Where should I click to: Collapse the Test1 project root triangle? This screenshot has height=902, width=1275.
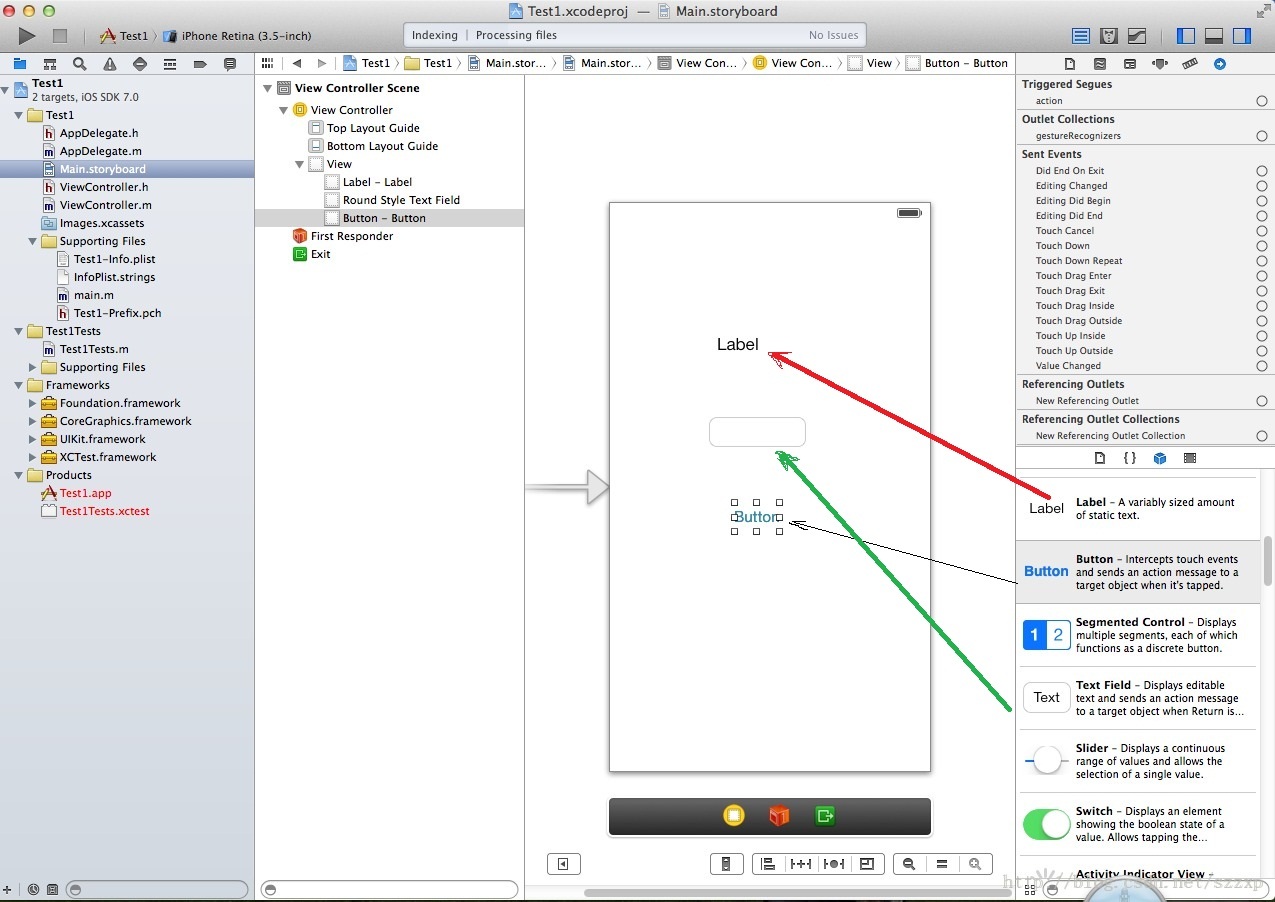(5, 90)
